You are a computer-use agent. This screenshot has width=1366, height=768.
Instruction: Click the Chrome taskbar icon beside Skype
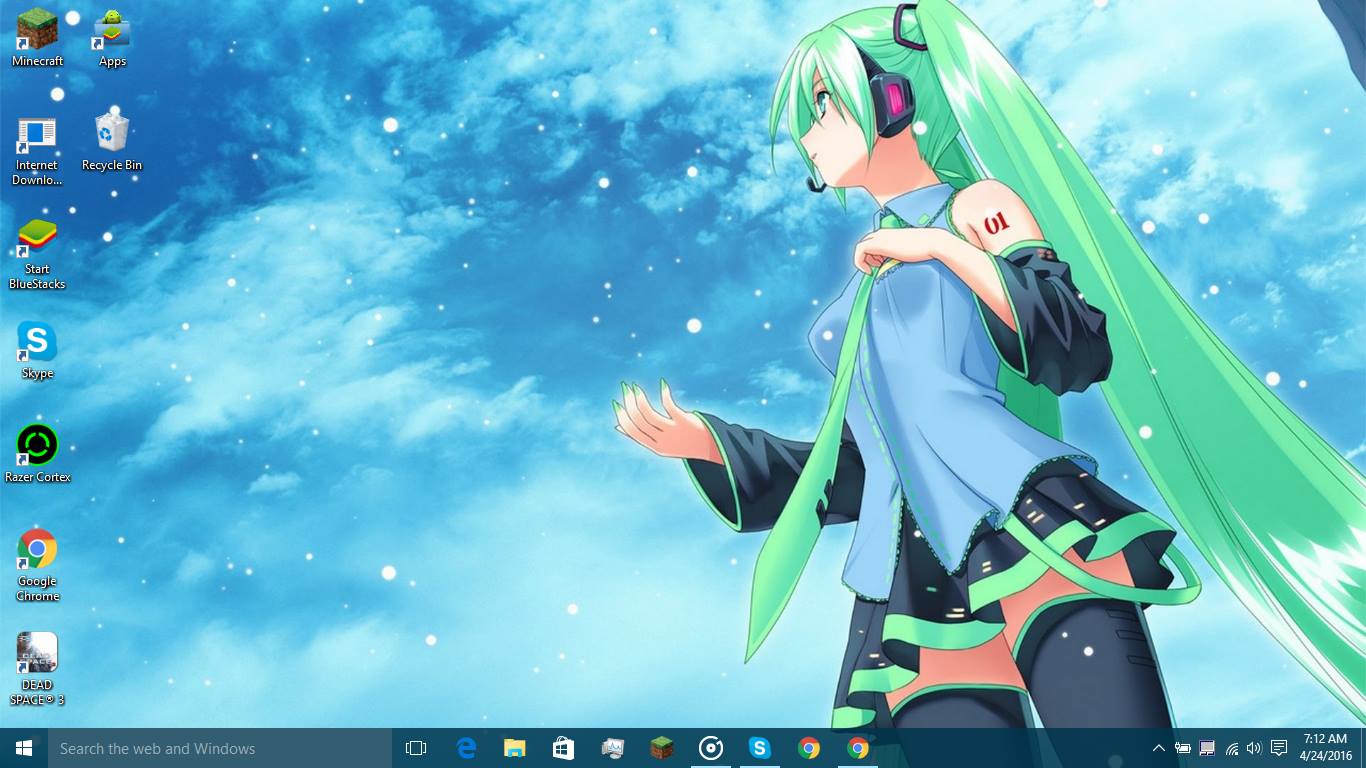pyautogui.click(x=809, y=748)
